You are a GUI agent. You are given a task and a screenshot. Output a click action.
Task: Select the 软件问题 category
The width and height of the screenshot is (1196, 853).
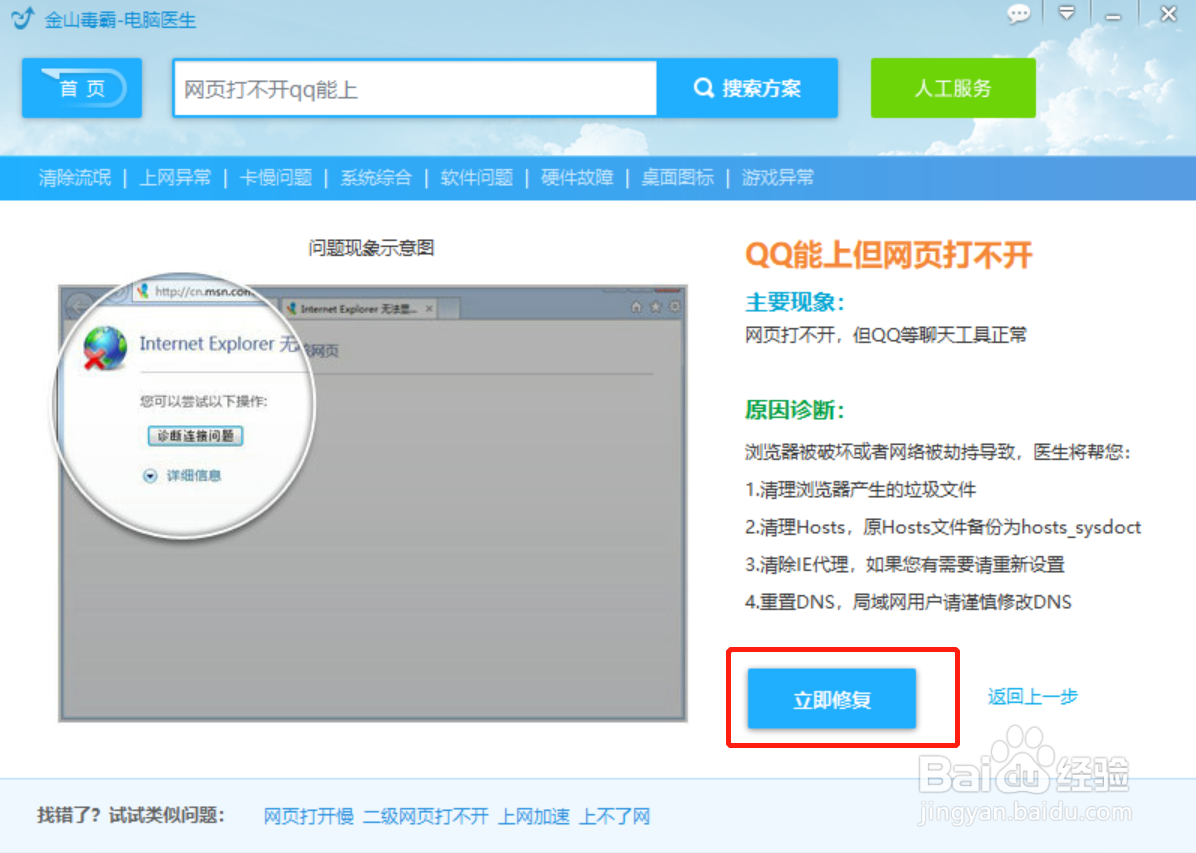point(475,177)
